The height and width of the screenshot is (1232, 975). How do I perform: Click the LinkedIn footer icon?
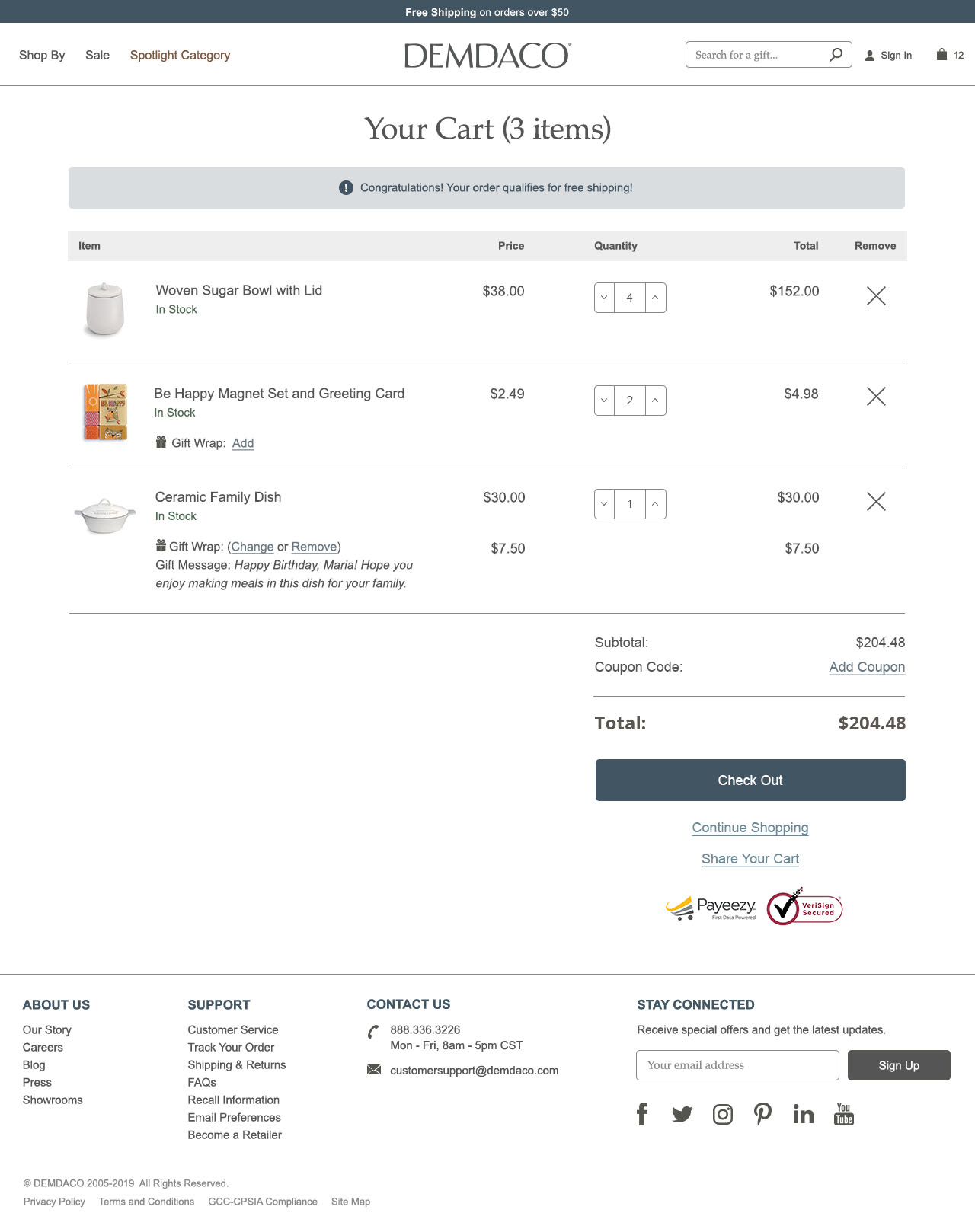point(804,1114)
